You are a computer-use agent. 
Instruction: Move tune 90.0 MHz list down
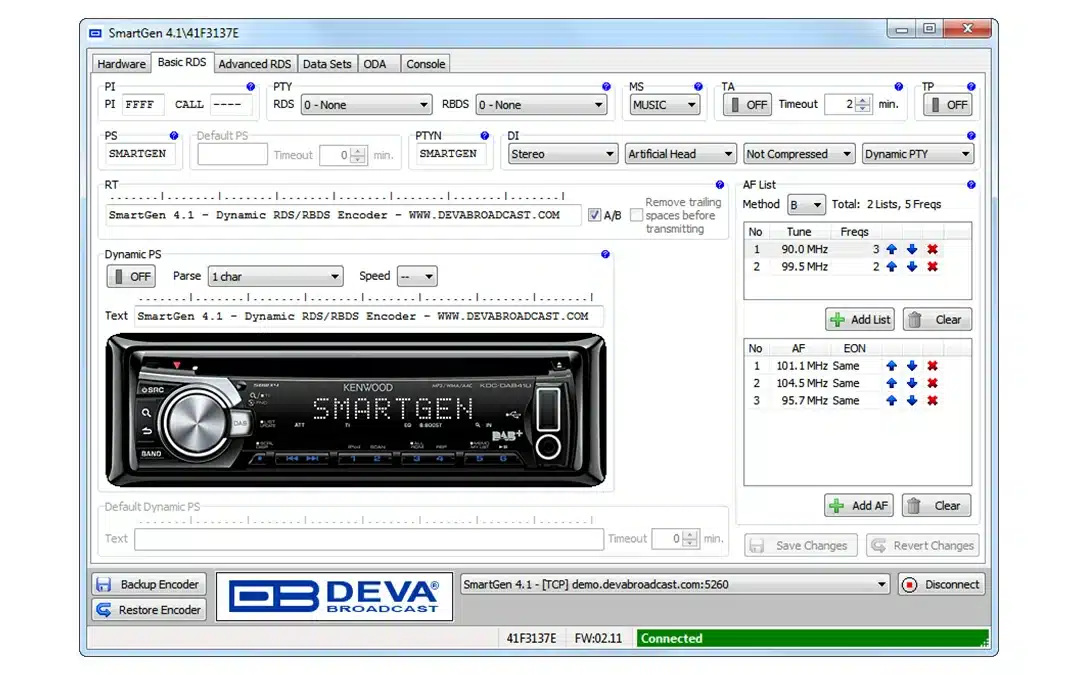[x=912, y=249]
